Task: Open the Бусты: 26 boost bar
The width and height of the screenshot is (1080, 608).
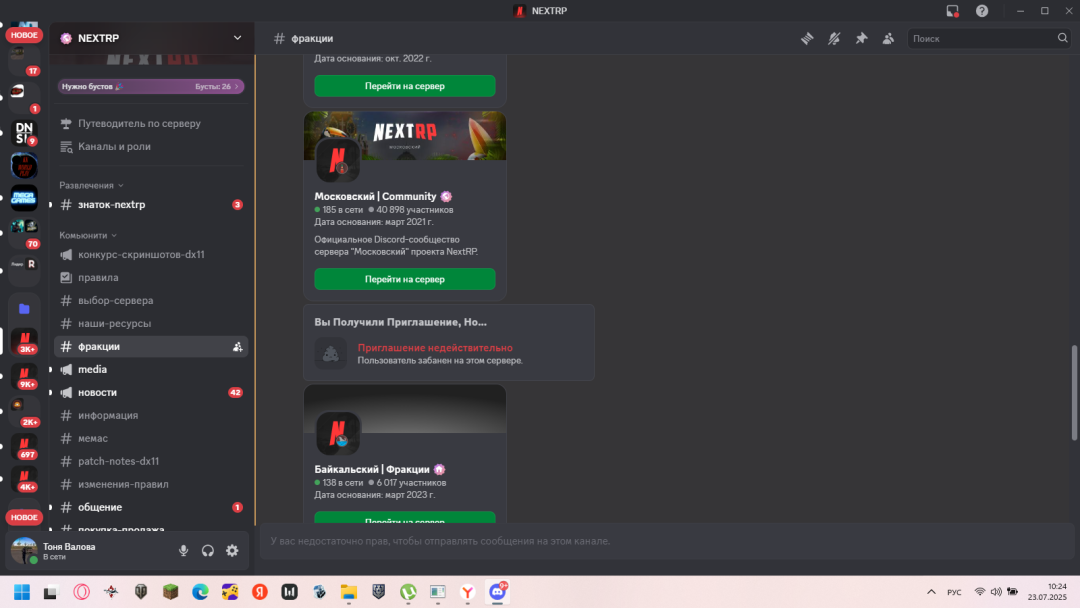Action: click(151, 87)
